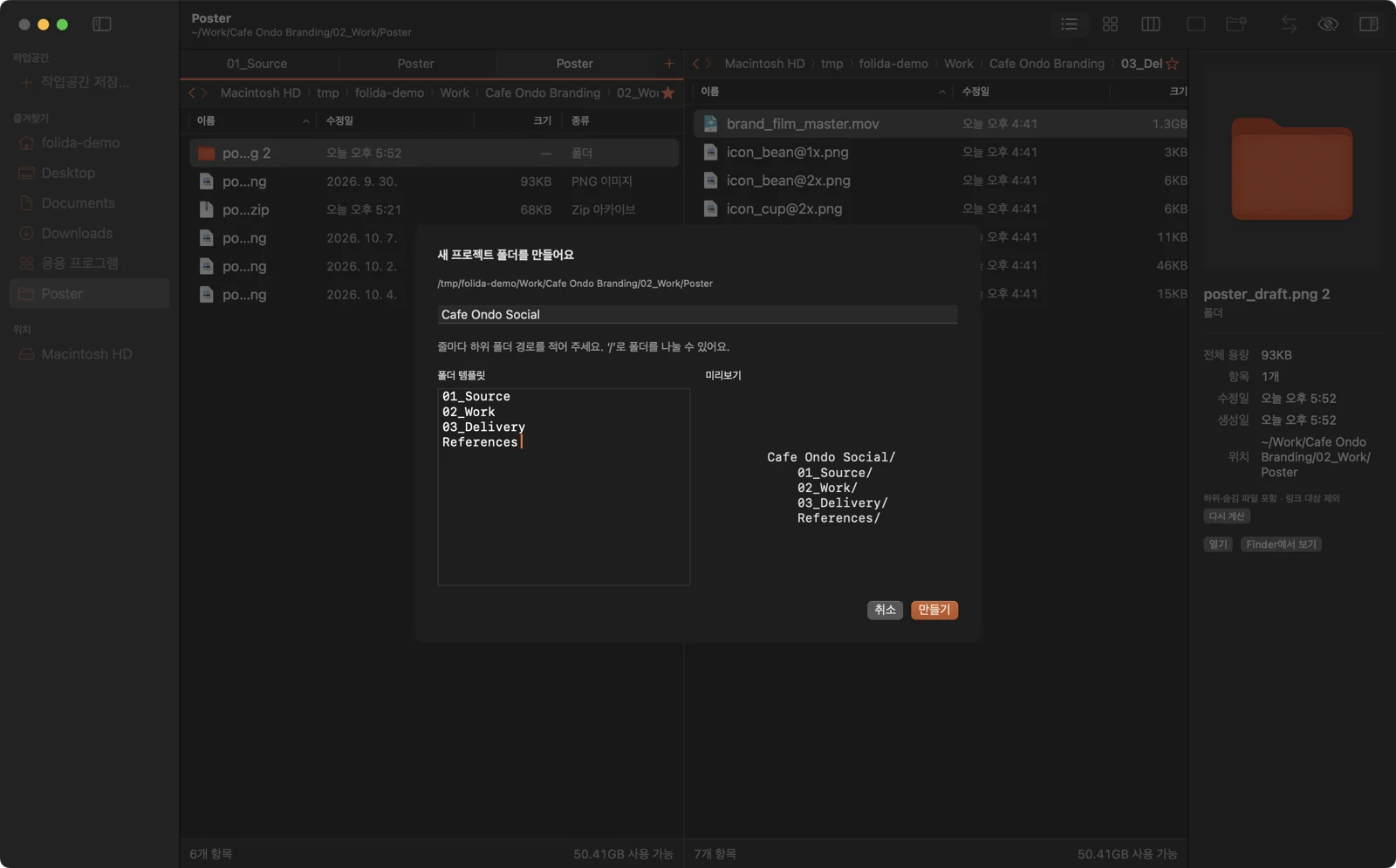Sort left pane by 종류 column

[580, 120]
